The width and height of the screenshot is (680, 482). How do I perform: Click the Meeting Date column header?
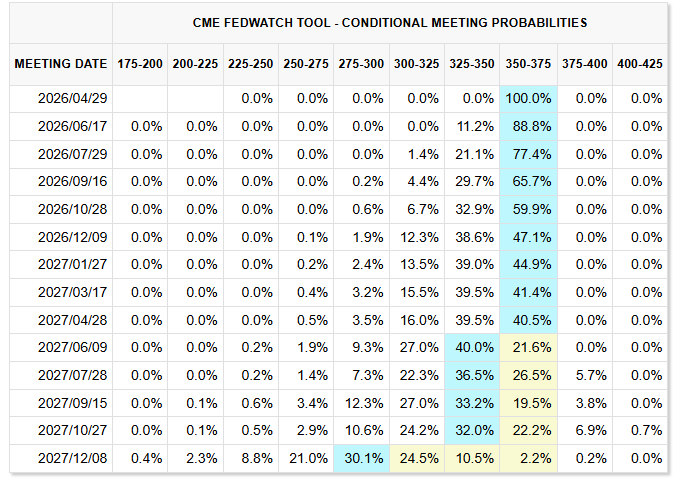(61, 64)
